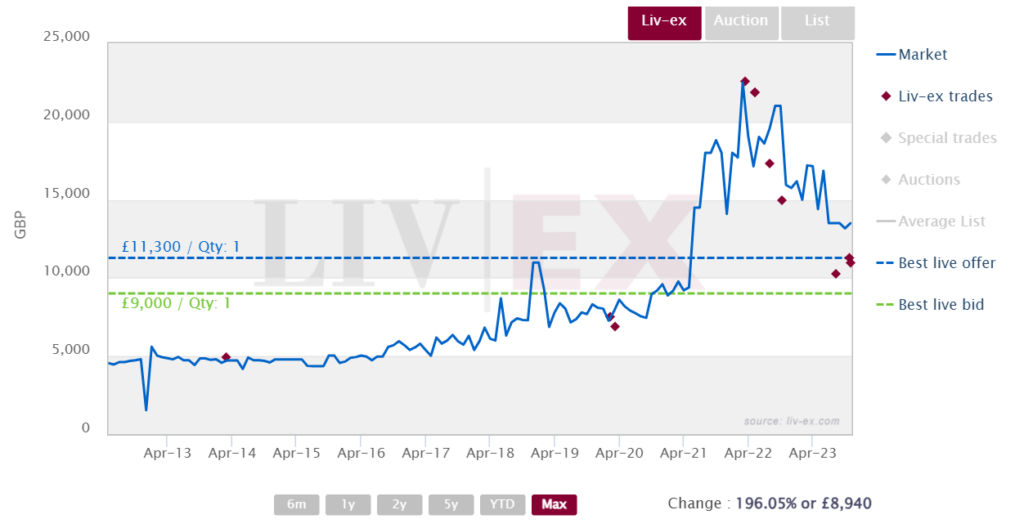Image resolution: width=1024 pixels, height=528 pixels.
Task: Hide Best live bid dashed line
Action: [x=930, y=305]
